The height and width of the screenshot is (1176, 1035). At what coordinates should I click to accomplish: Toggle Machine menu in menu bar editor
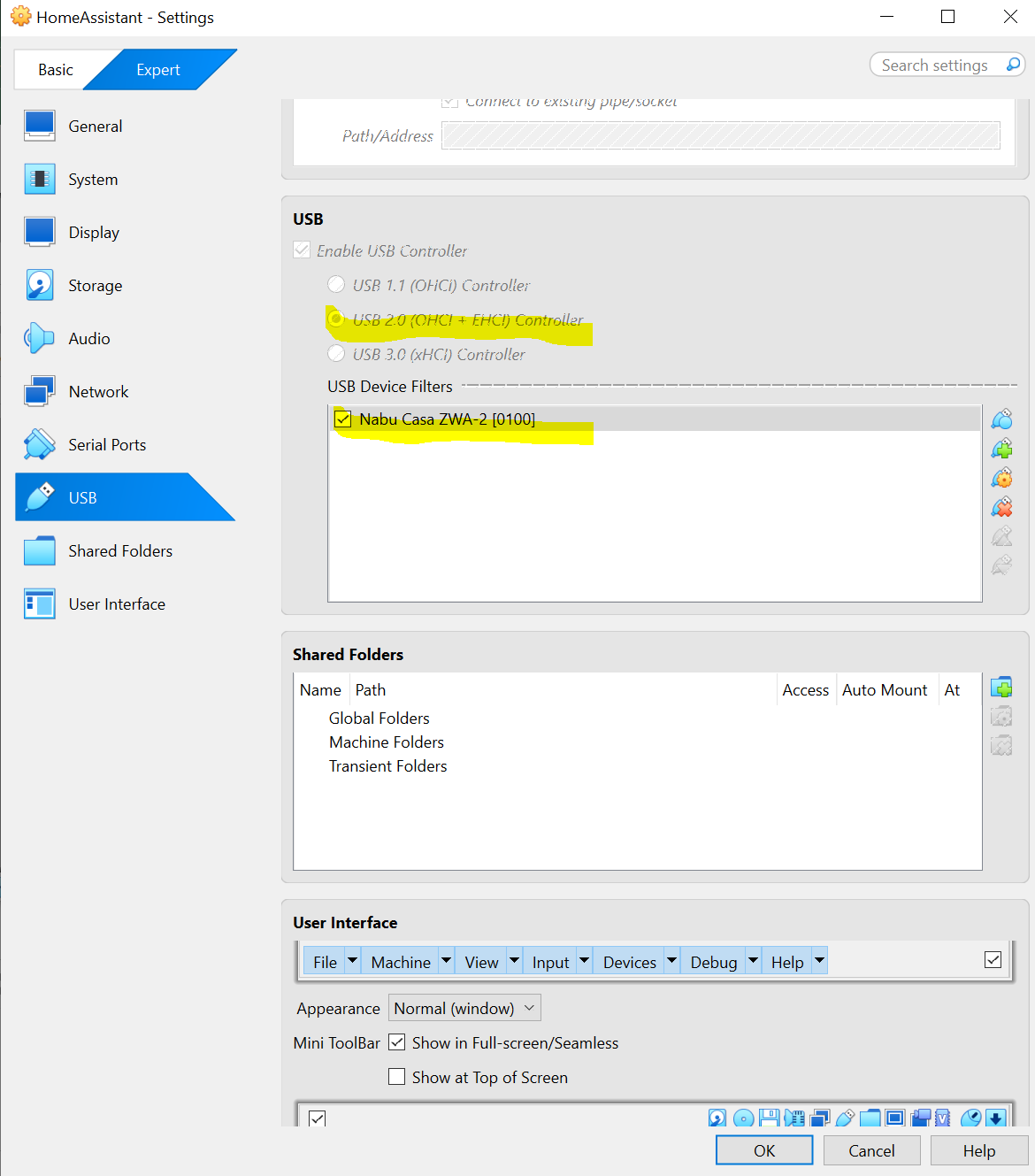coord(401,962)
